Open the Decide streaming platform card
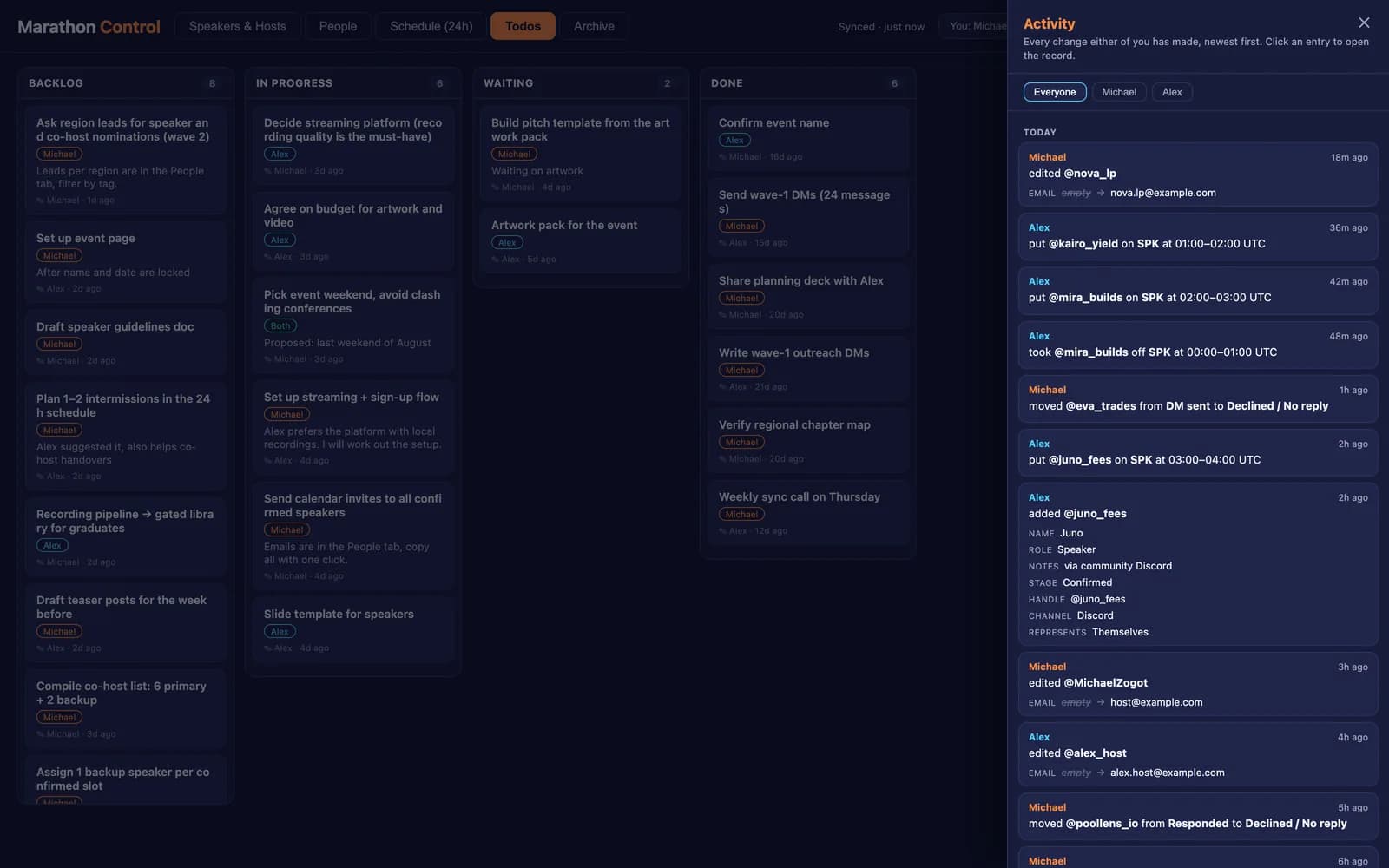This screenshot has width=1389, height=868. tap(353, 146)
